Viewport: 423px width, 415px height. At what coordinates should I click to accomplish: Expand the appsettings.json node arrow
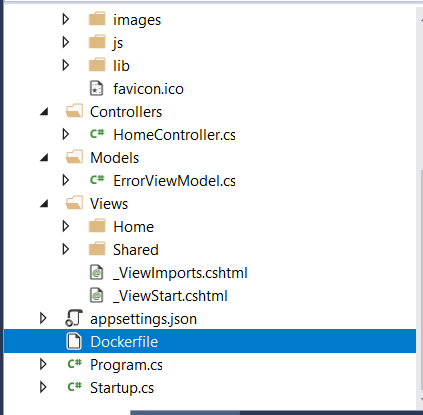coord(43,318)
